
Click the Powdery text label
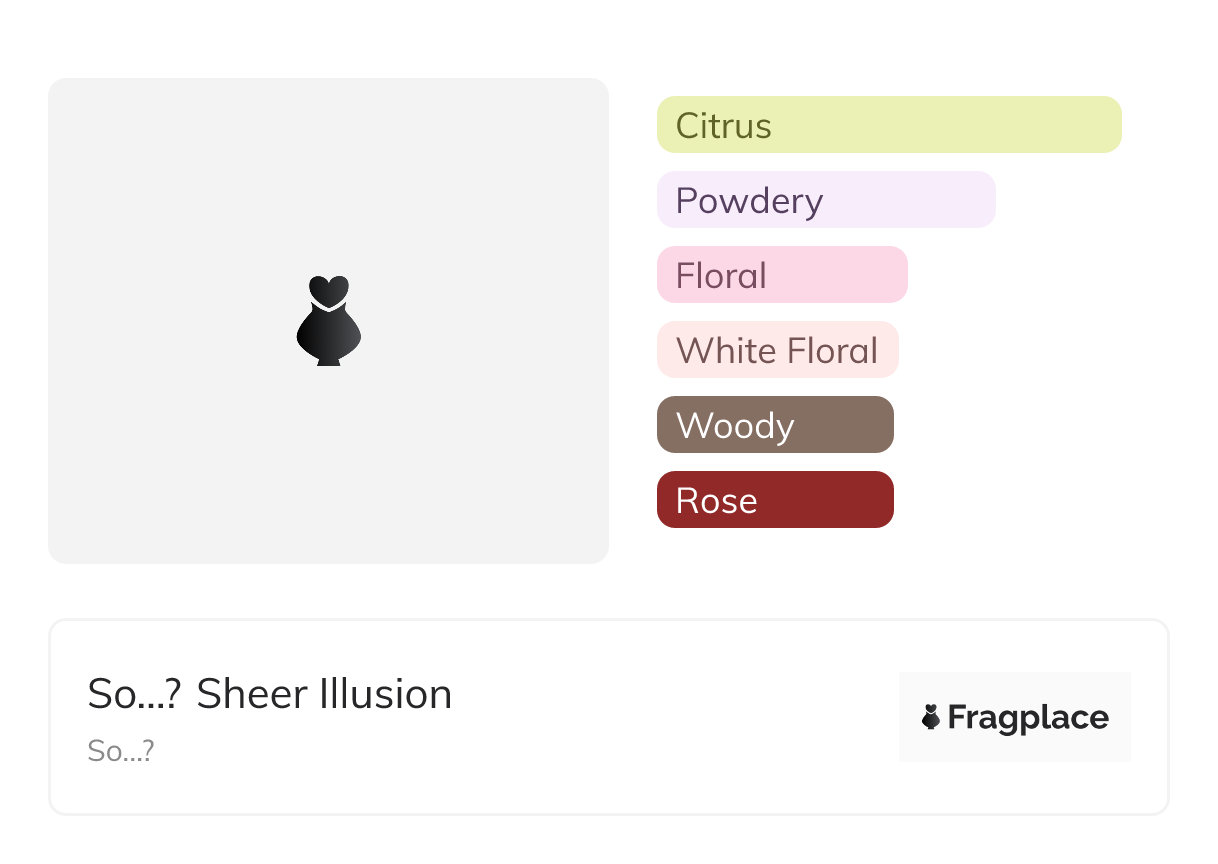[749, 201]
